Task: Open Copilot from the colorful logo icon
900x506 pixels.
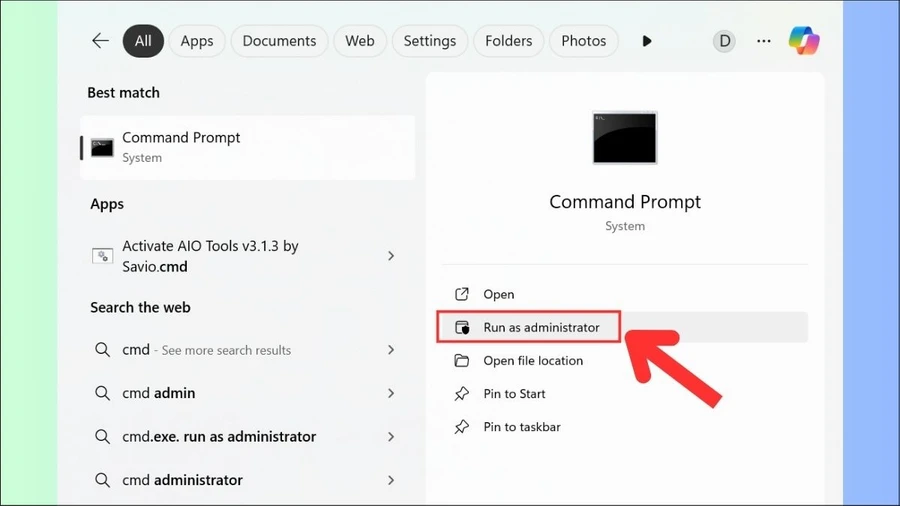Action: [x=804, y=41]
